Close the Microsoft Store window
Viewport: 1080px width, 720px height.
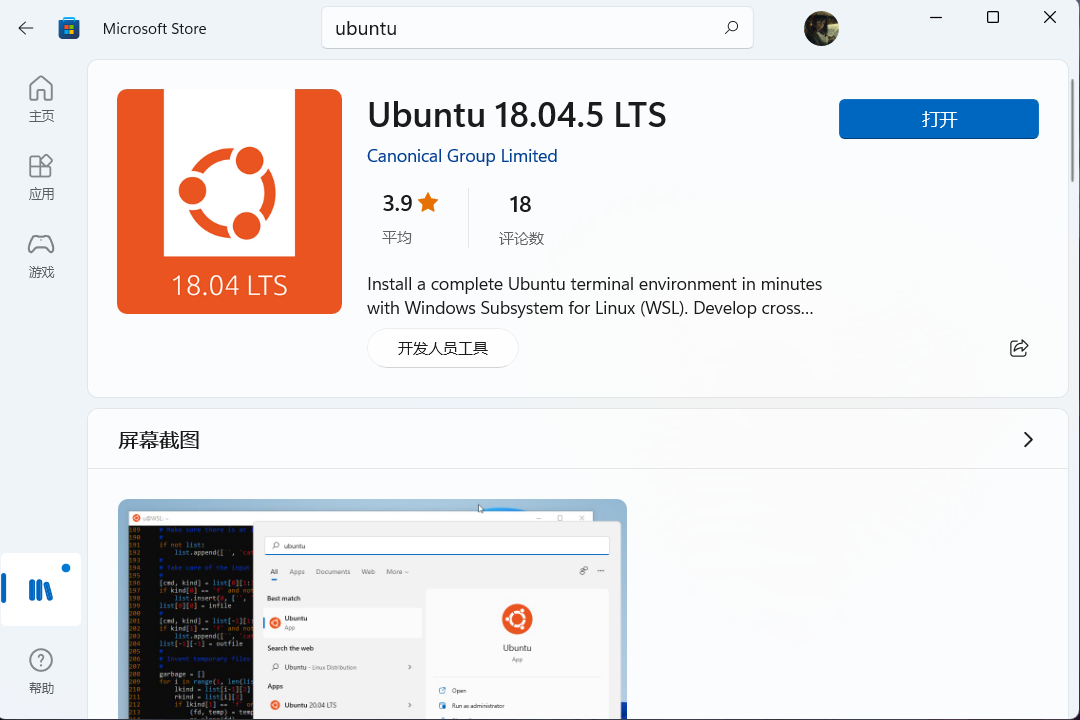[1050, 17]
